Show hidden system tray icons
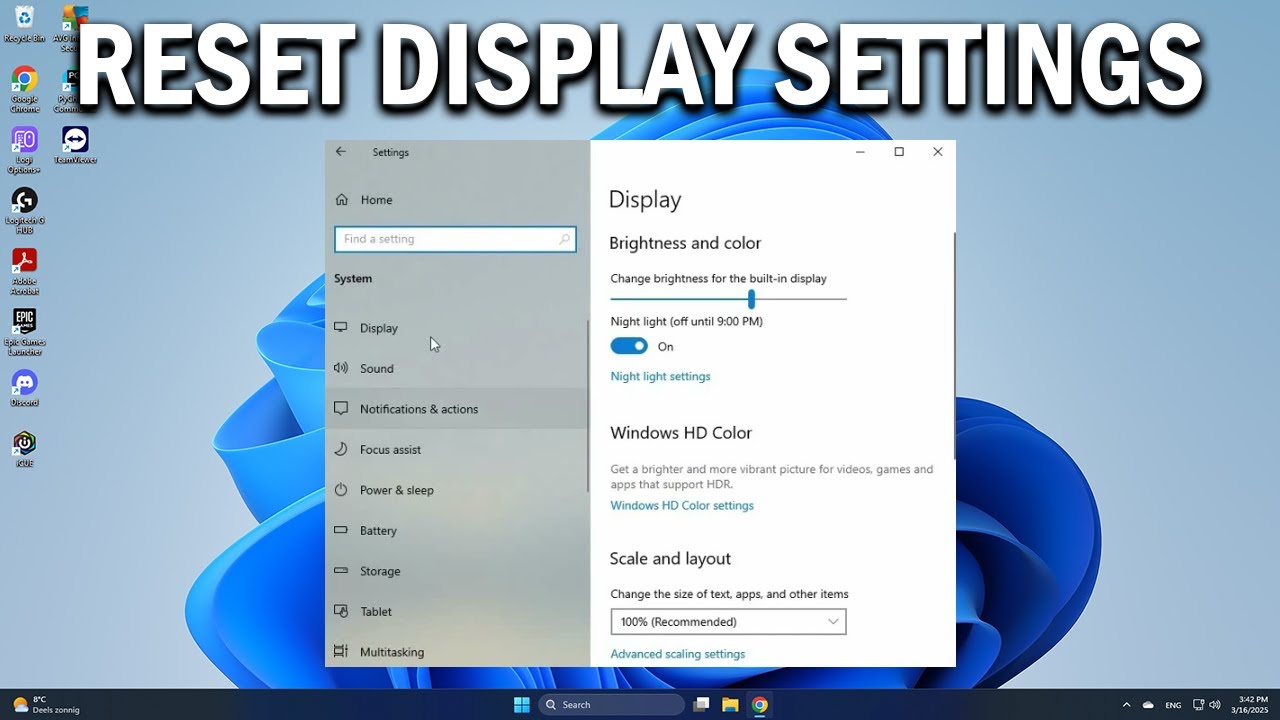Image resolution: width=1280 pixels, height=720 pixels. pos(1126,705)
